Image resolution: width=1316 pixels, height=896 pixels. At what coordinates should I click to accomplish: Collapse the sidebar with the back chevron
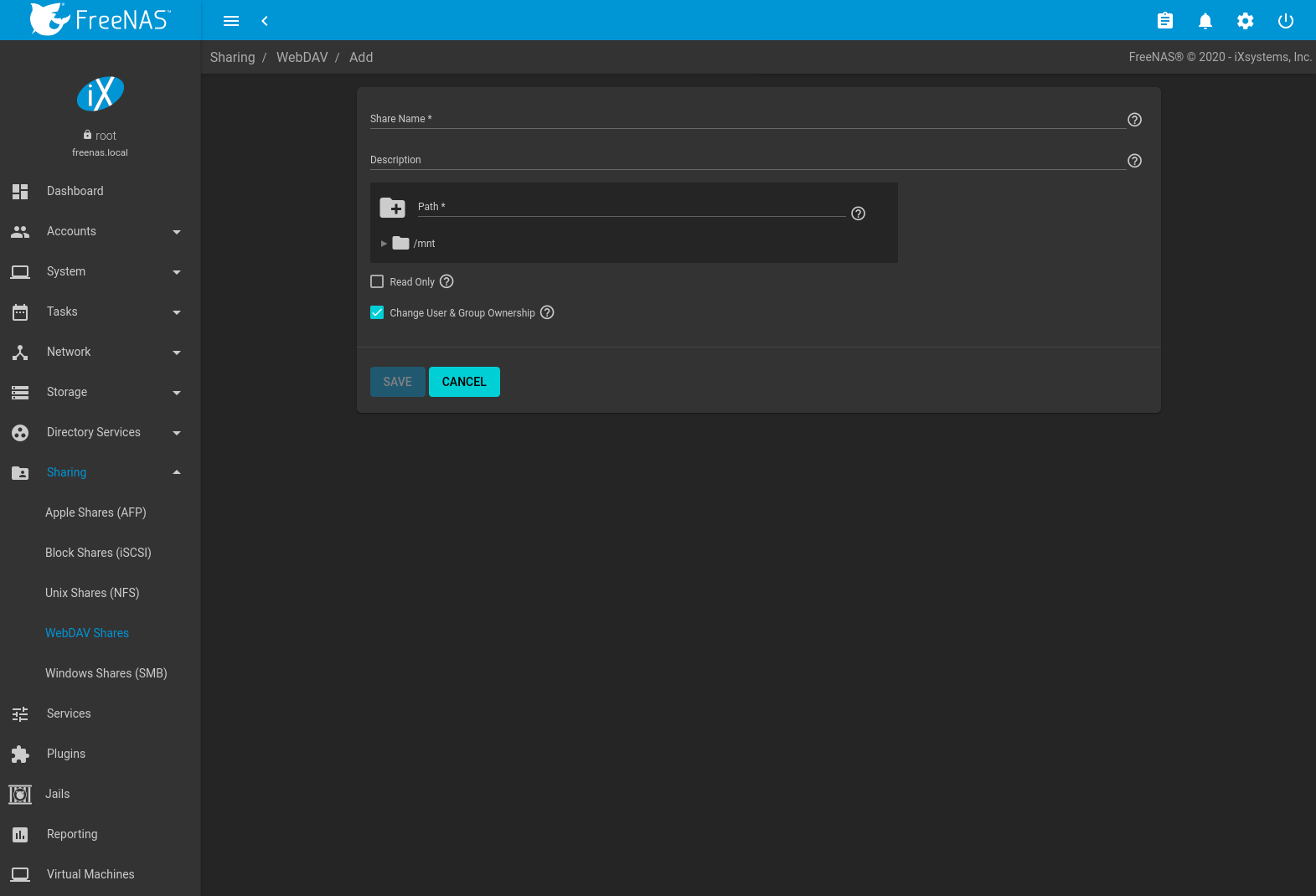click(x=265, y=21)
